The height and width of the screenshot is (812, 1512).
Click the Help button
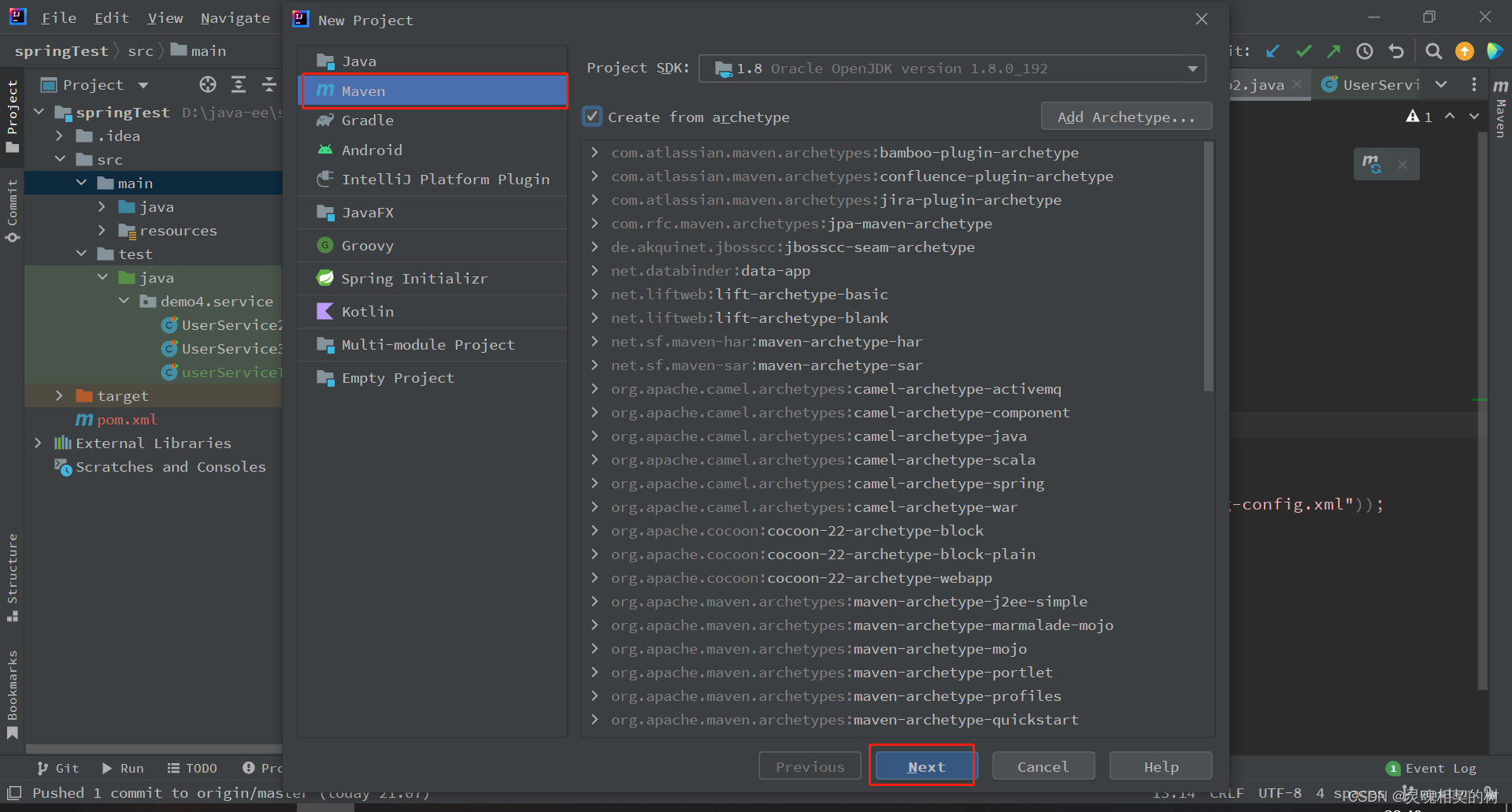click(1161, 766)
